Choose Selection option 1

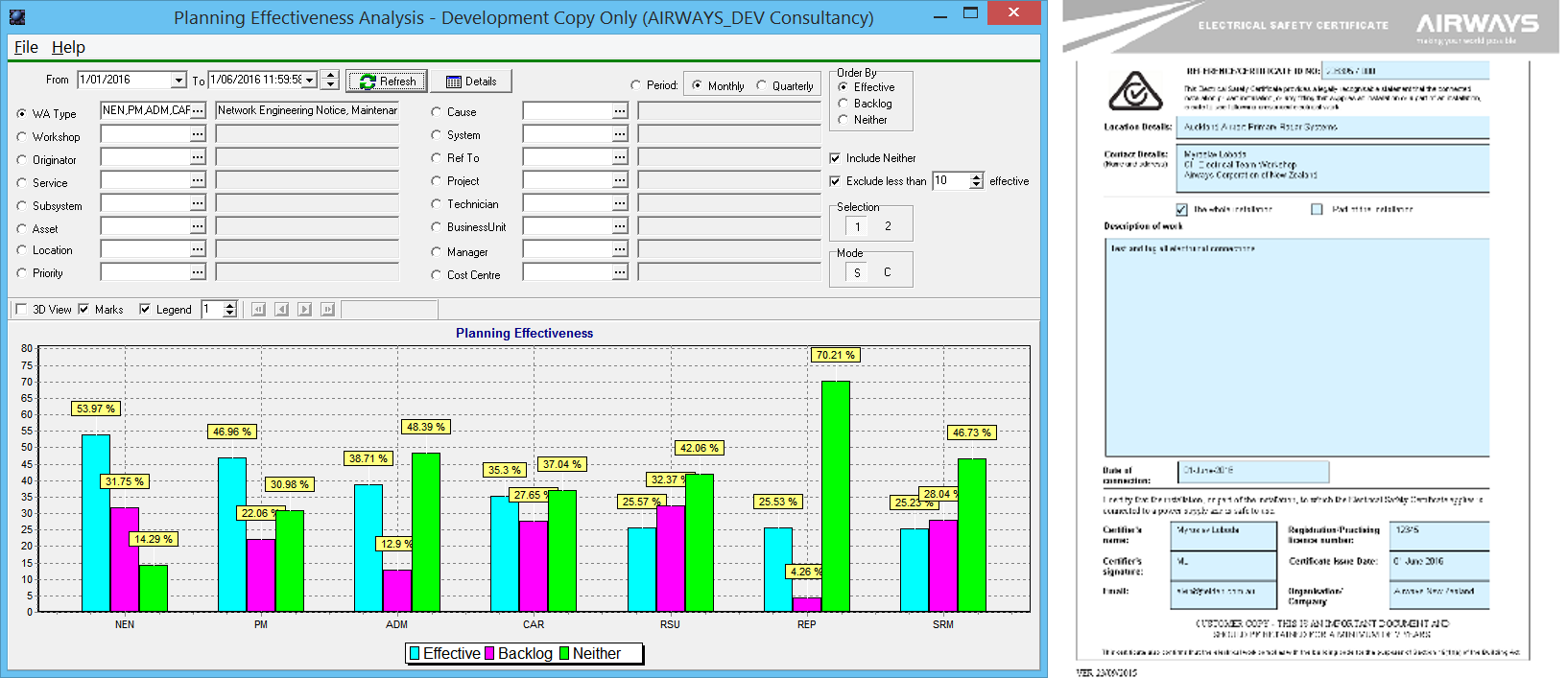858,226
